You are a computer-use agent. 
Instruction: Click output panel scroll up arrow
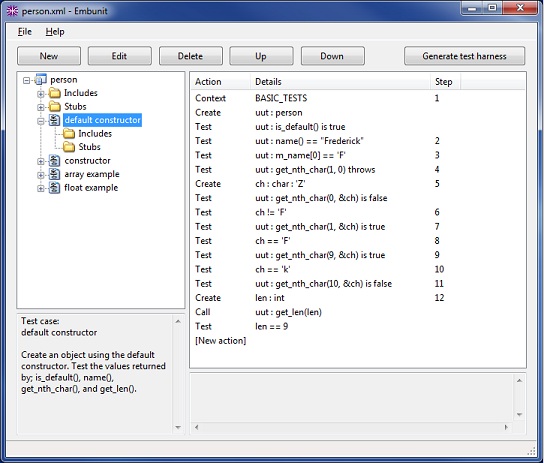point(519,381)
